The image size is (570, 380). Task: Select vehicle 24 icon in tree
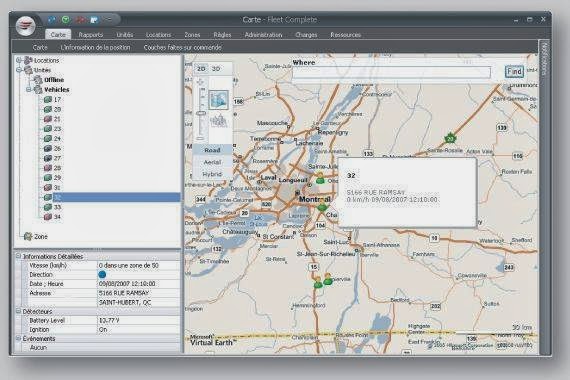click(48, 139)
